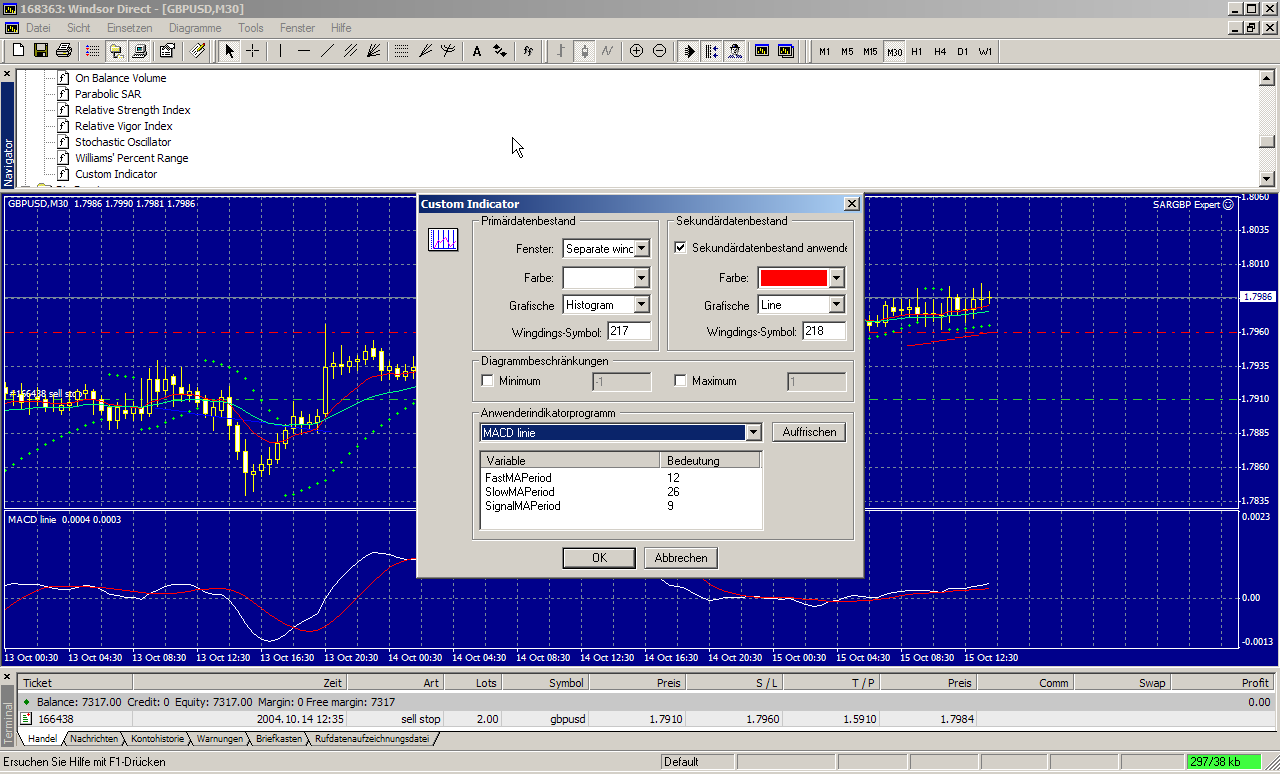Image resolution: width=1280 pixels, height=774 pixels.
Task: Choose the Gann fan drawing tool
Action: coord(374,51)
